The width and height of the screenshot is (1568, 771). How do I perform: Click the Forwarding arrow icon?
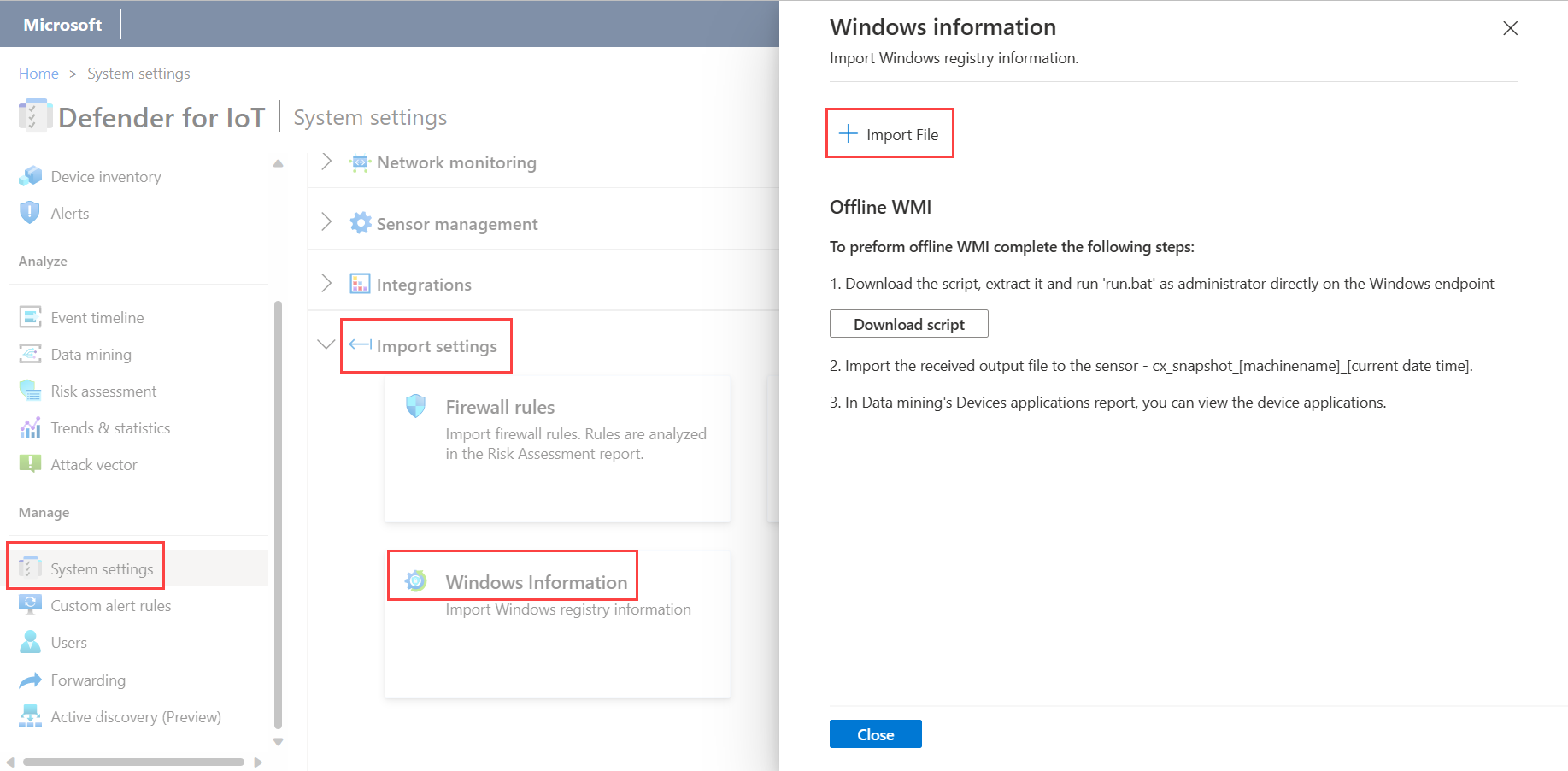click(30, 680)
